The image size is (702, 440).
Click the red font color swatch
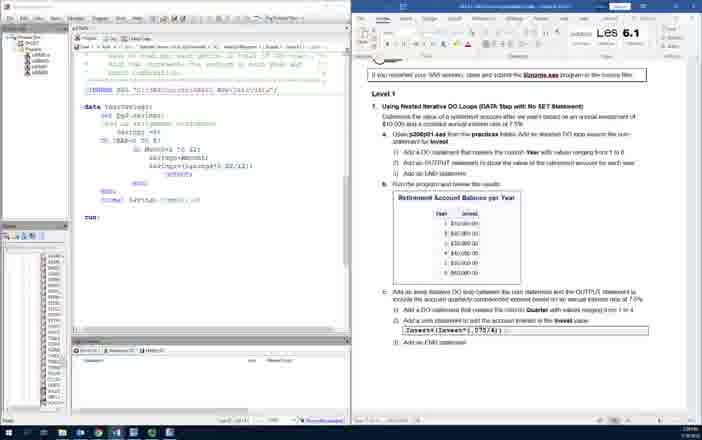(x=467, y=44)
